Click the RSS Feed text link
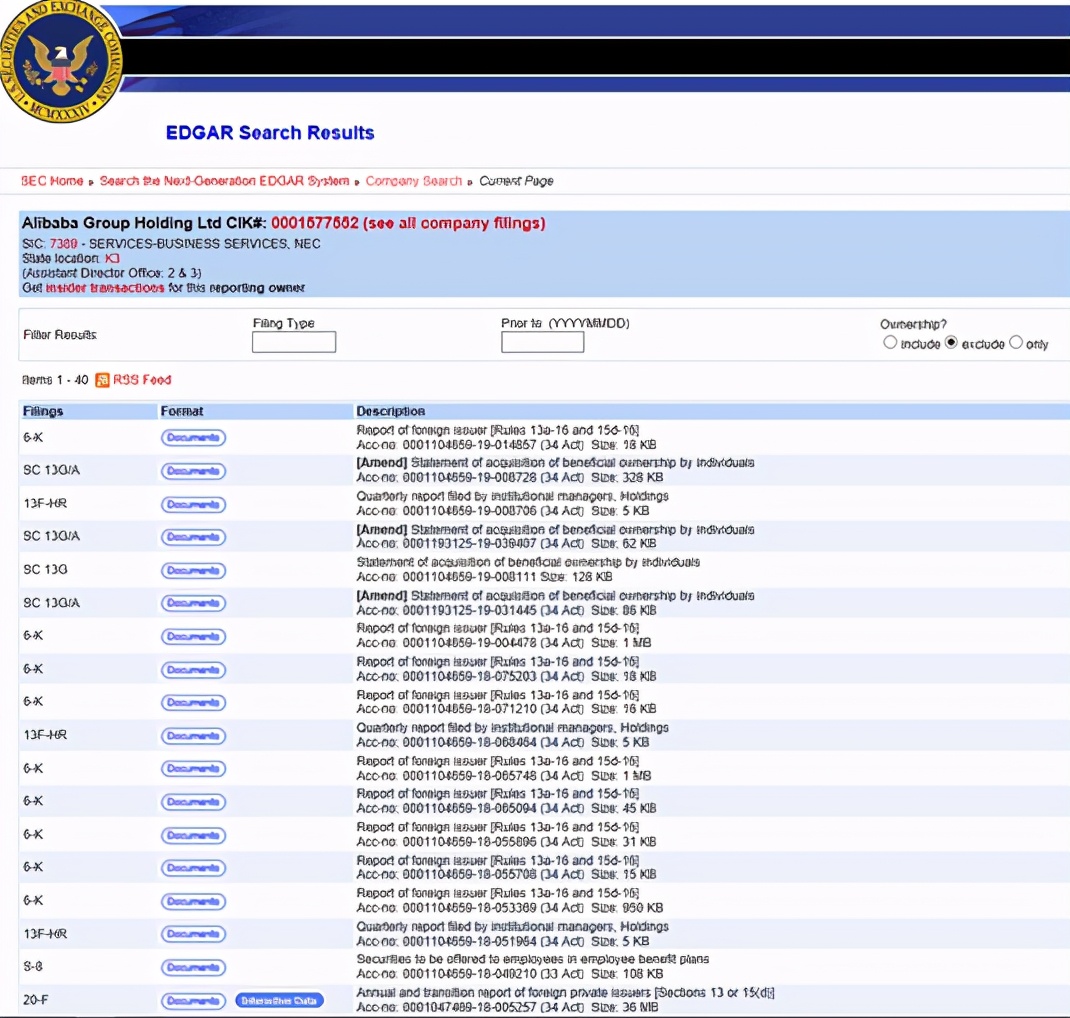1070x1018 pixels. 142,380
